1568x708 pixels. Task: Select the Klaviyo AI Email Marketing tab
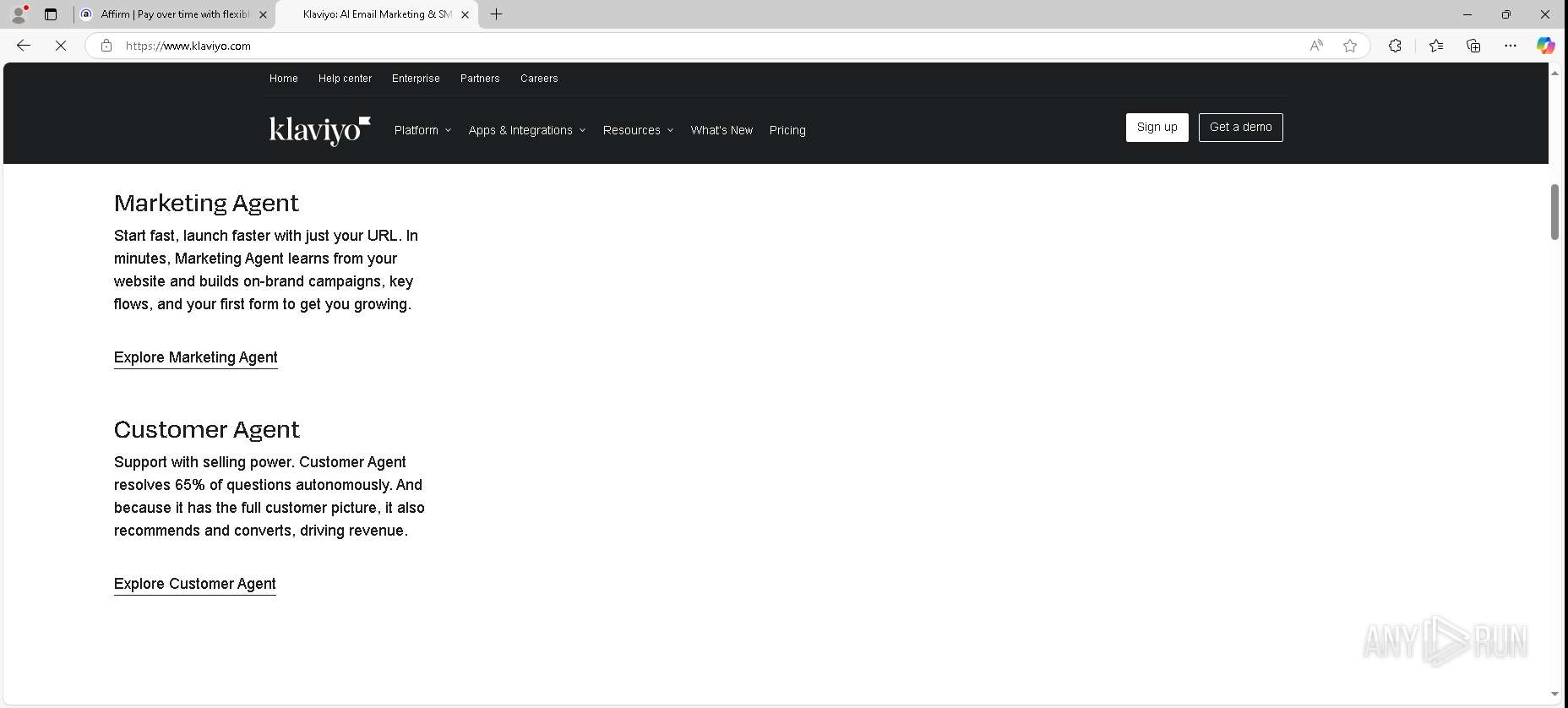point(378,14)
